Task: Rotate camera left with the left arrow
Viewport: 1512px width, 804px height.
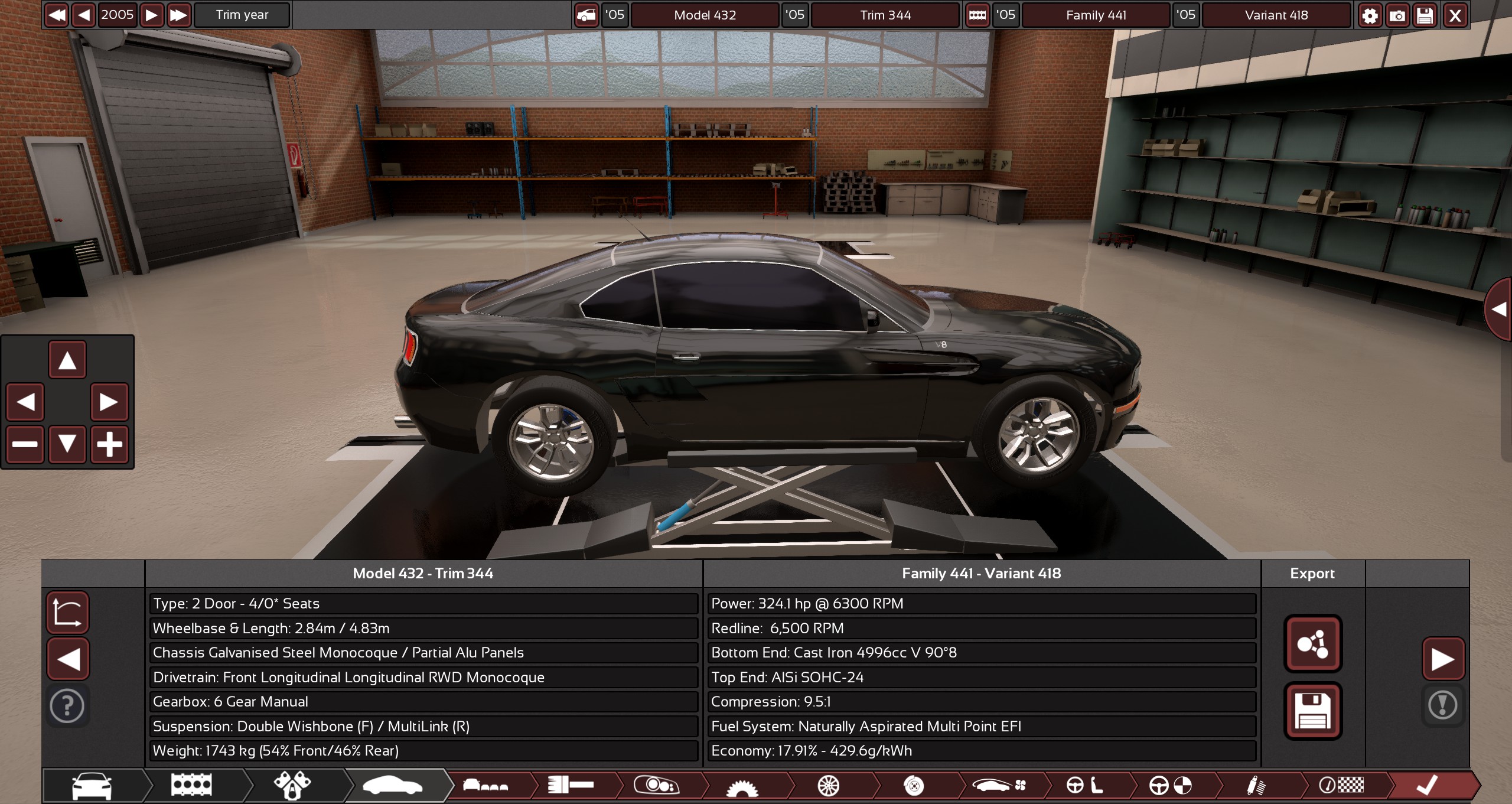Action: point(25,402)
